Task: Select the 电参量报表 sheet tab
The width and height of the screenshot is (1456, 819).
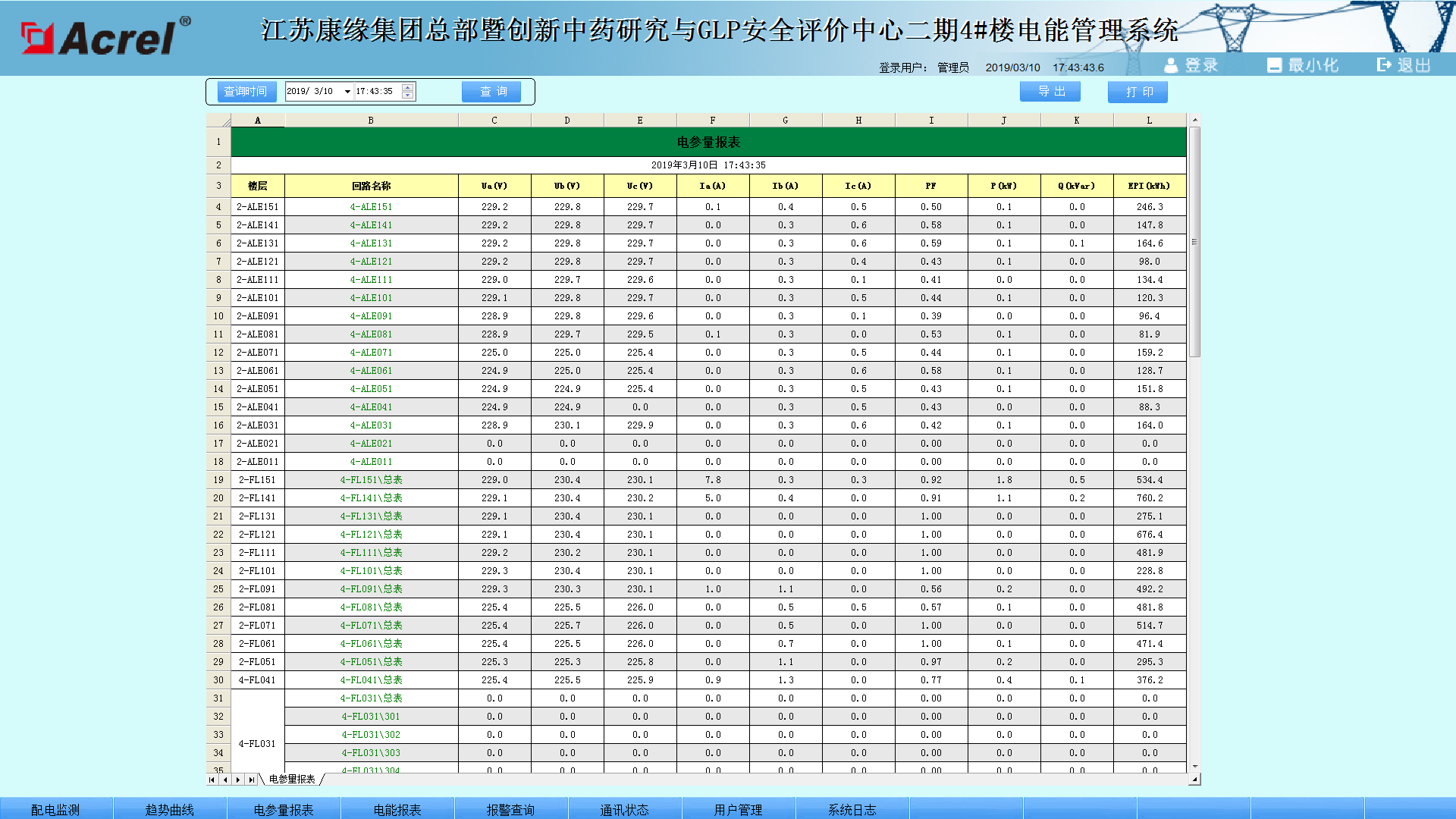Action: tap(292, 780)
